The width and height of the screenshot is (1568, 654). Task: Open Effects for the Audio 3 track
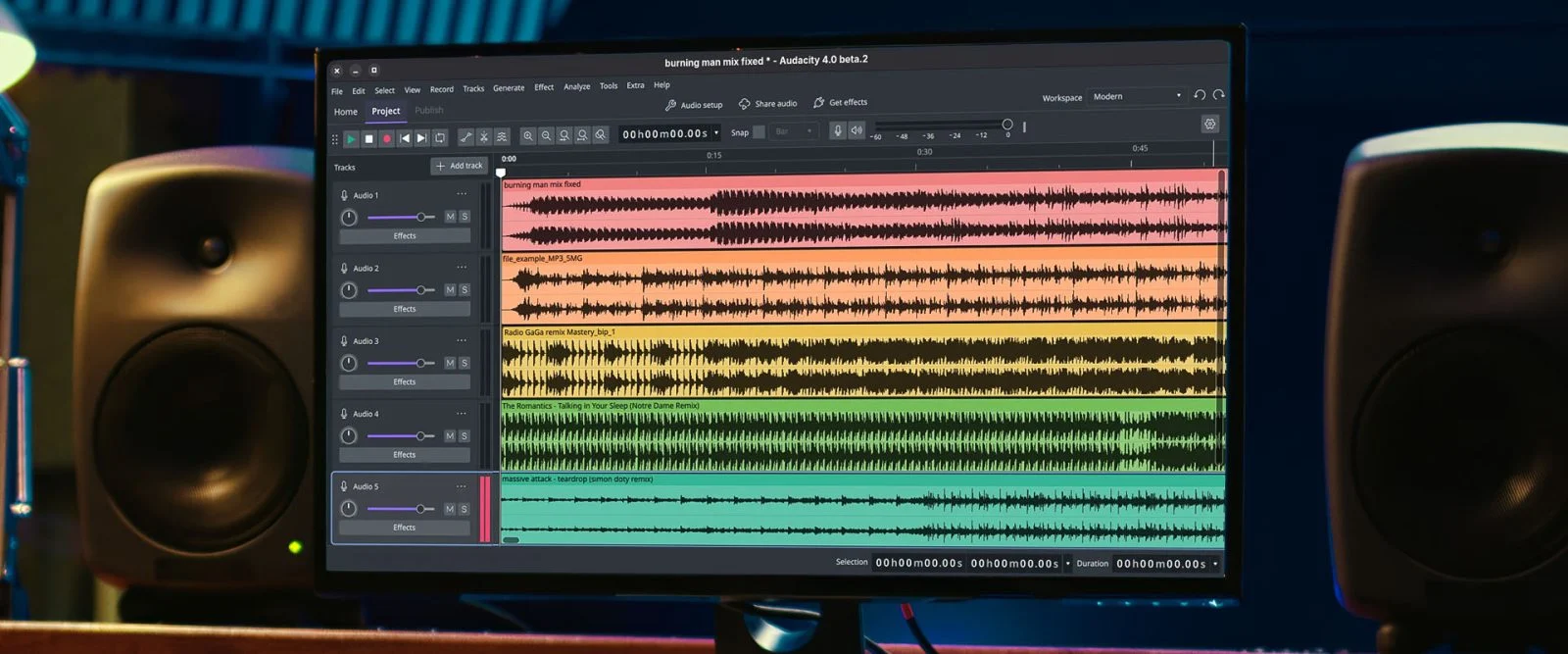[405, 381]
